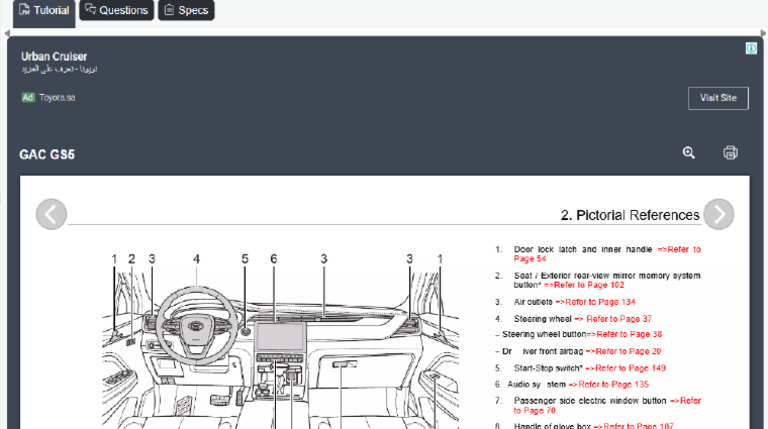The image size is (768, 429).
Task: Switch to the Questions tab
Action: click(x=117, y=10)
